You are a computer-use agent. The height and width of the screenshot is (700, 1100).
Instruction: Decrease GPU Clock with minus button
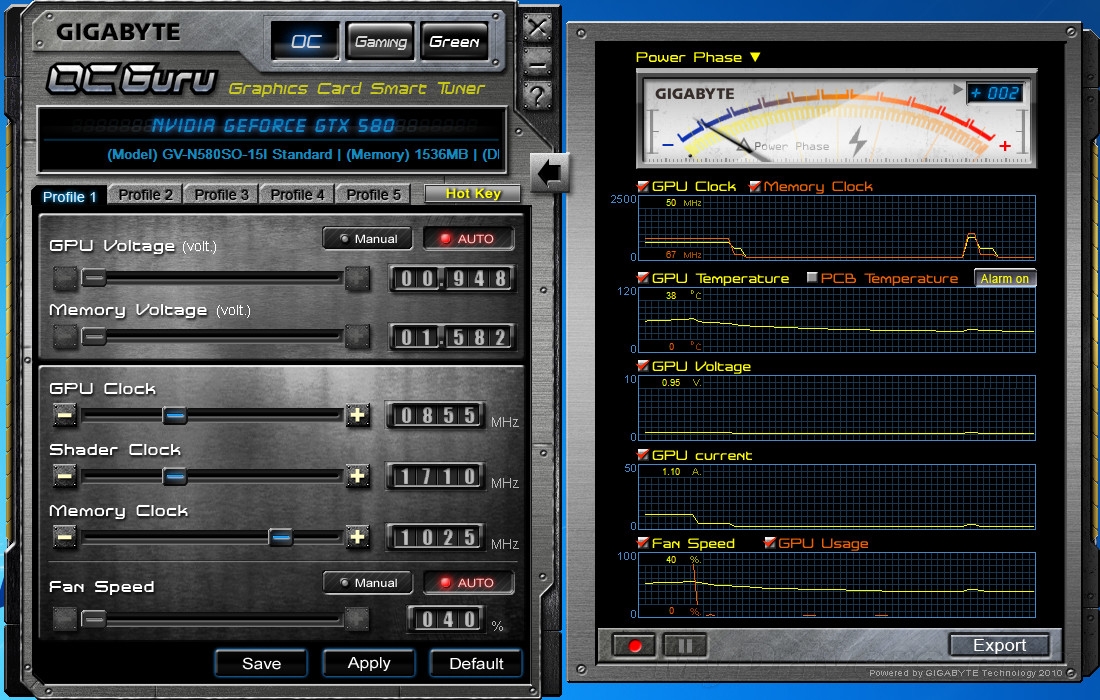pyautogui.click(x=65, y=415)
